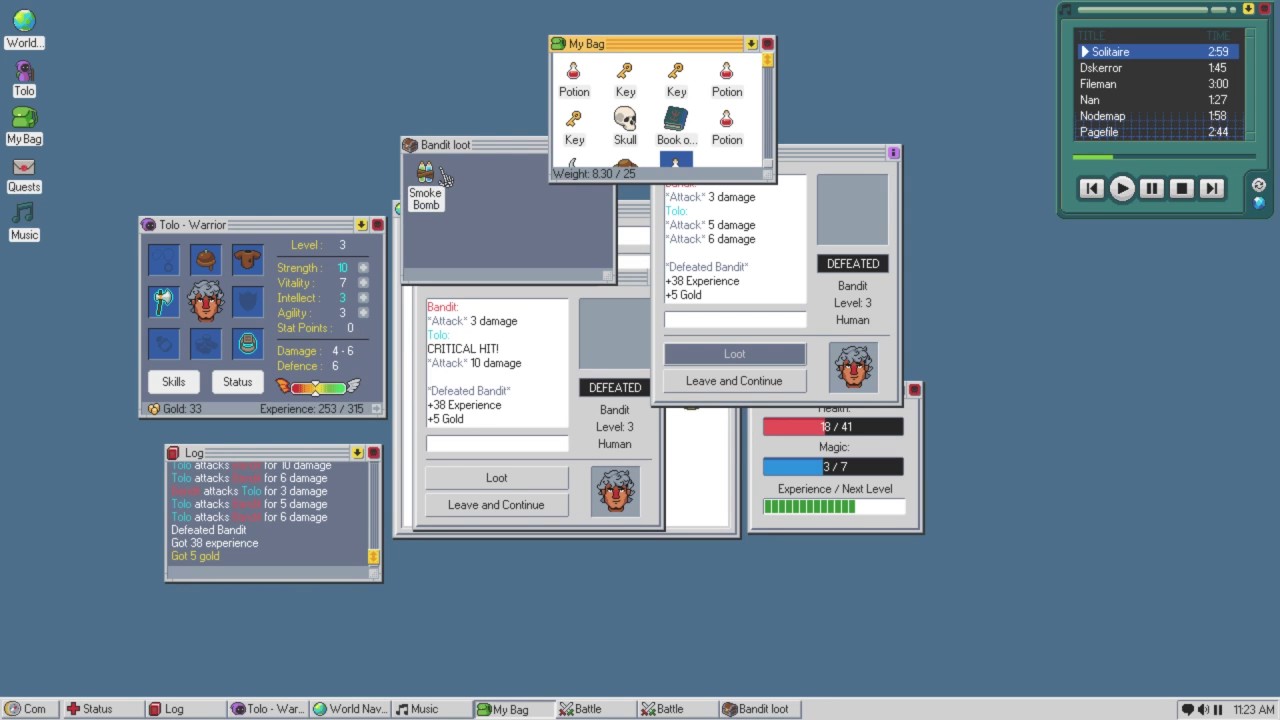Seek along the music progress bar
Screen dimensions: 1280x720
(1164, 157)
